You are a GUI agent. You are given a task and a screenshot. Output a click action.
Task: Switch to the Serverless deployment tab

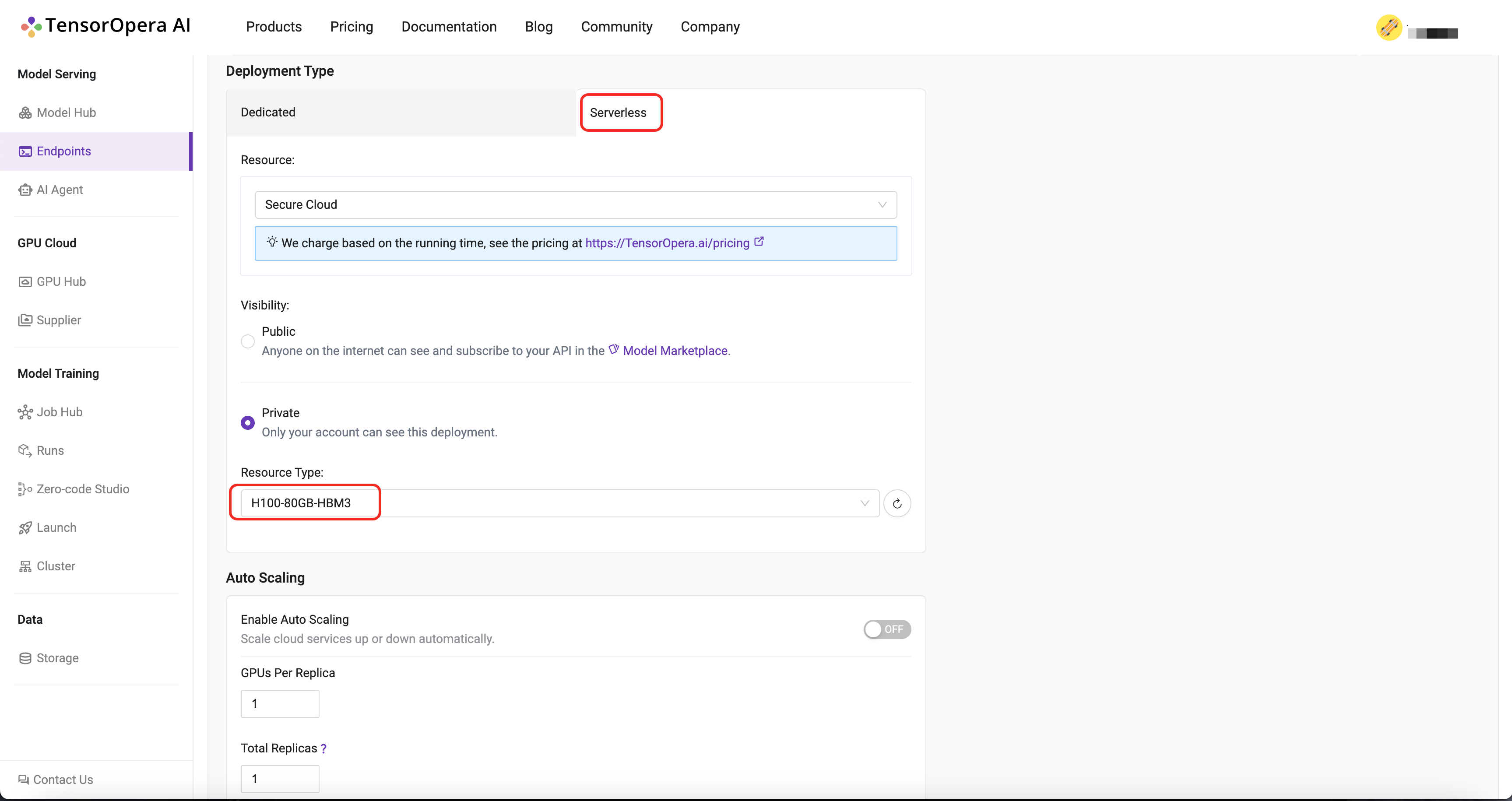618,112
